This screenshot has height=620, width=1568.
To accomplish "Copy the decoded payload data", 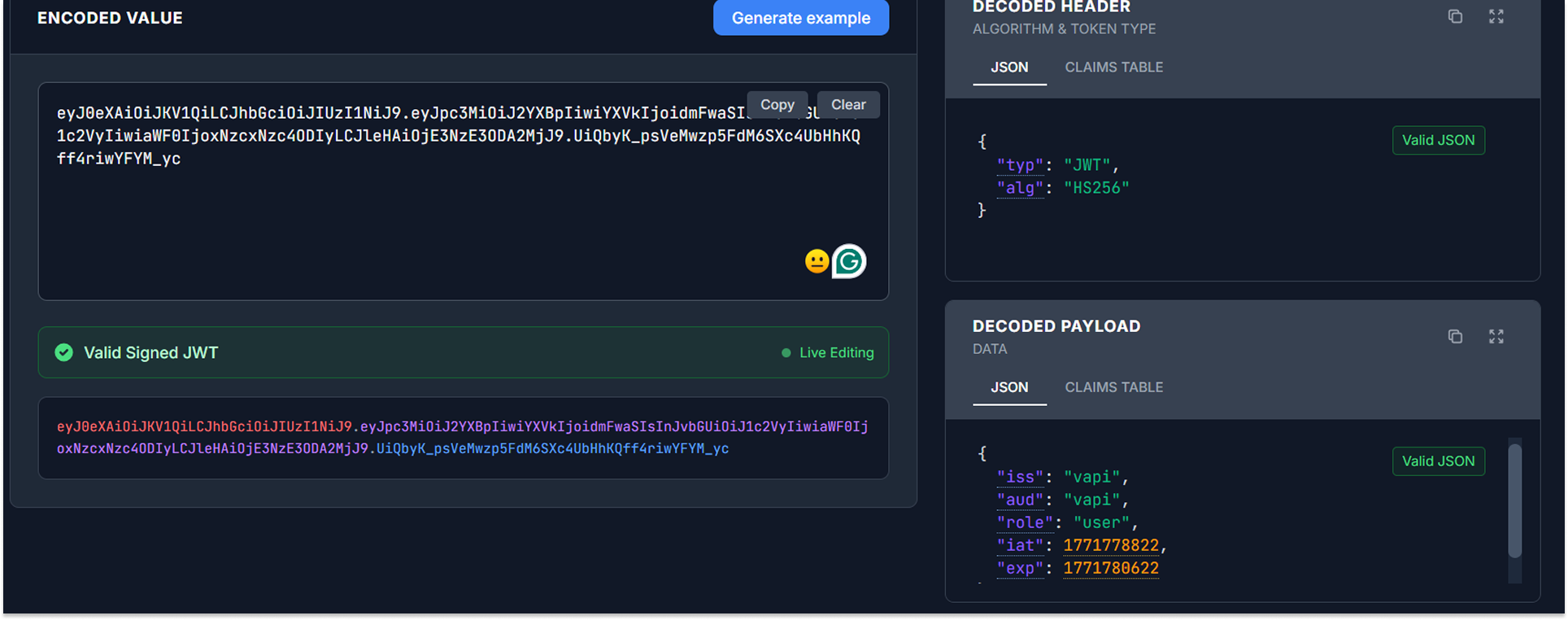I will [1455, 336].
